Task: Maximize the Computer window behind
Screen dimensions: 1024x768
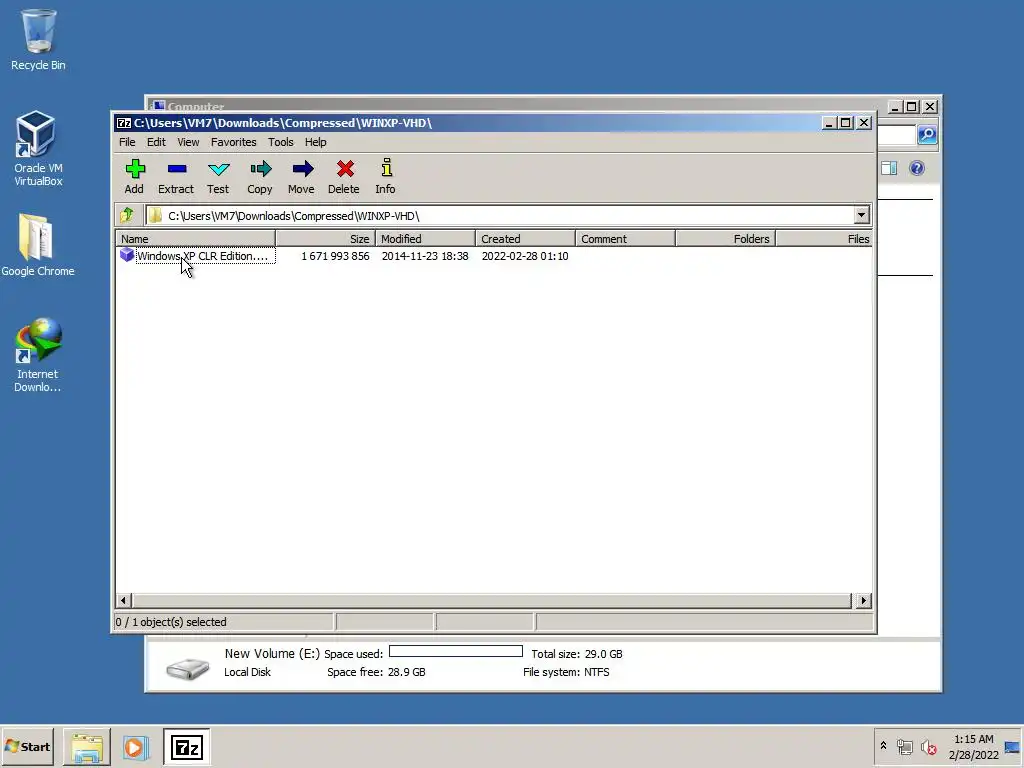Action: (912, 106)
